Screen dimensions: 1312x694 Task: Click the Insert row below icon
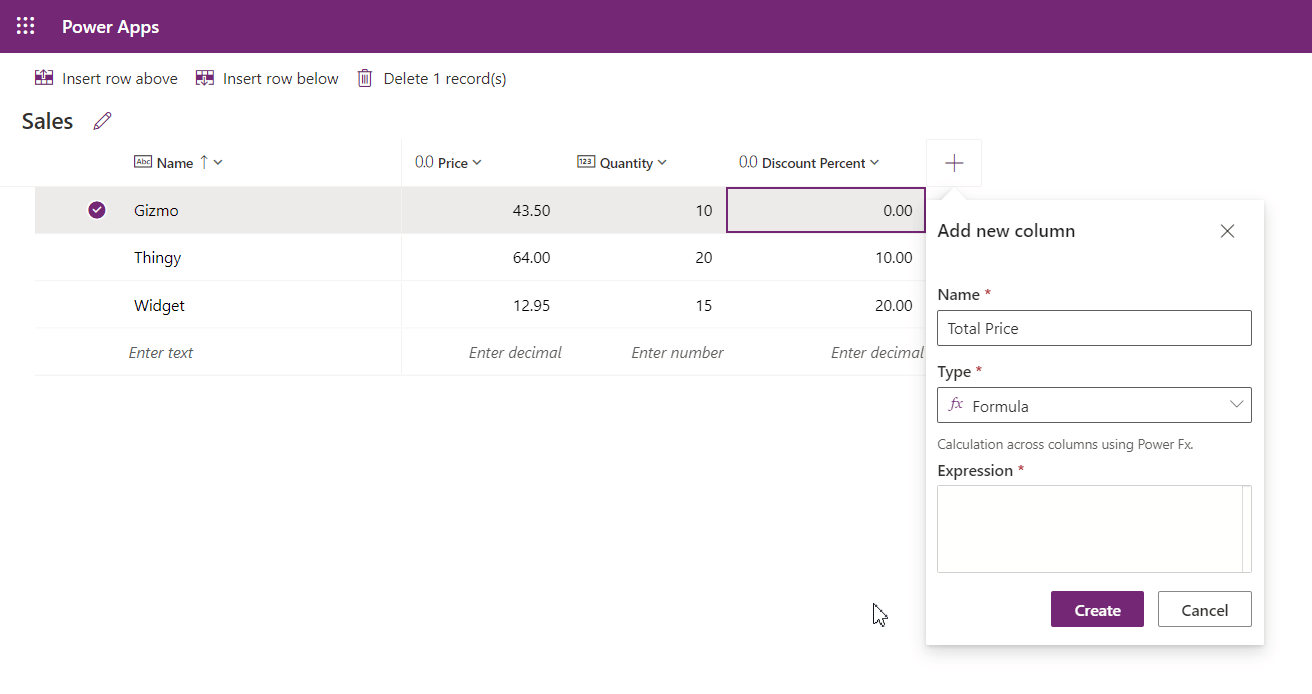point(205,78)
